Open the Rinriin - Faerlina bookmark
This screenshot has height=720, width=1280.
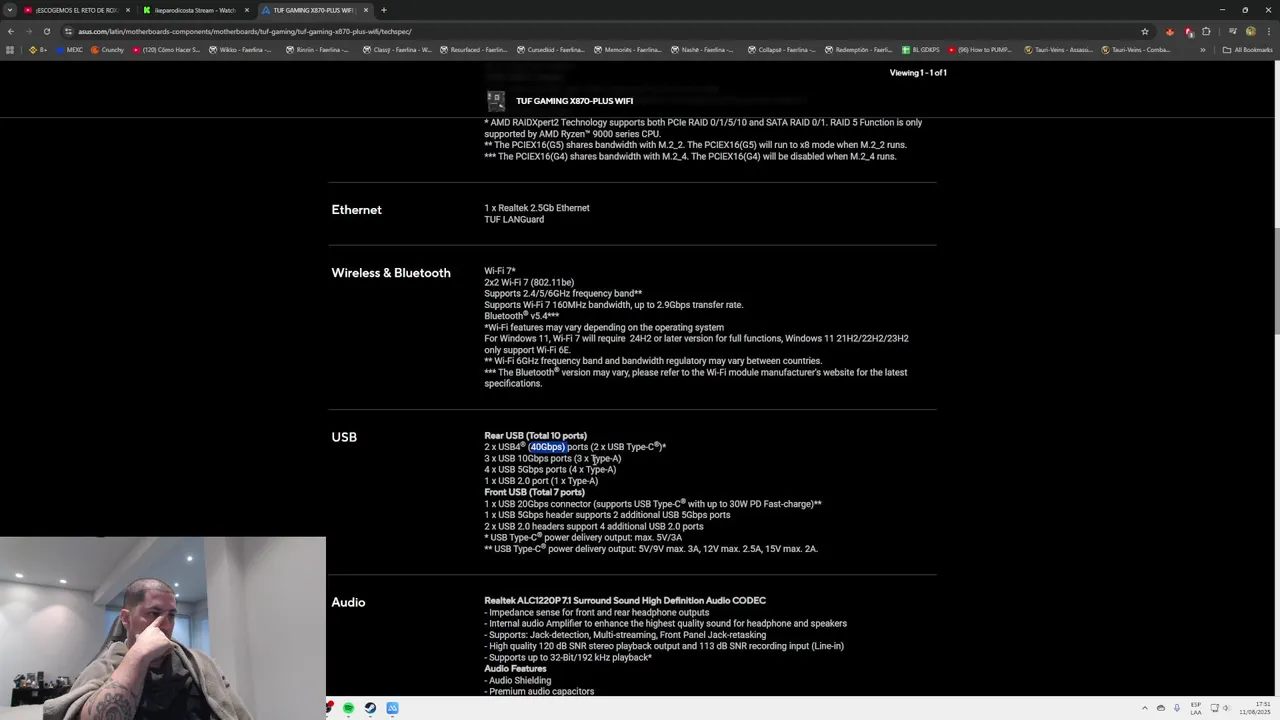click(319, 50)
